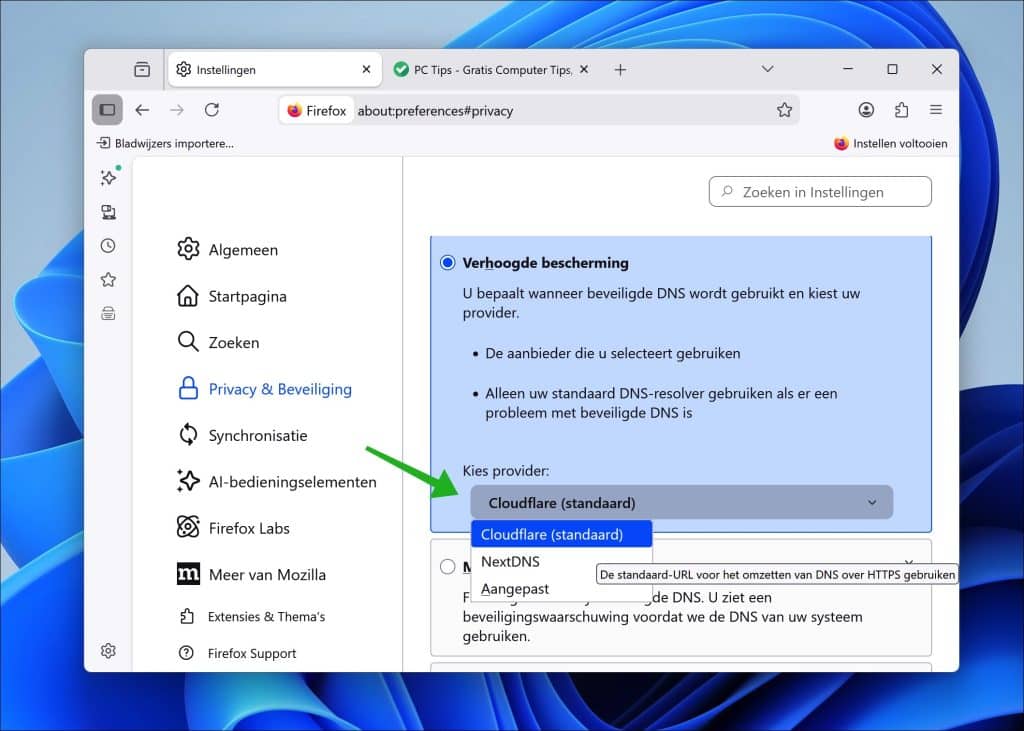Select Privacy & Beveiliging settings category
The width and height of the screenshot is (1024, 731).
tap(280, 388)
